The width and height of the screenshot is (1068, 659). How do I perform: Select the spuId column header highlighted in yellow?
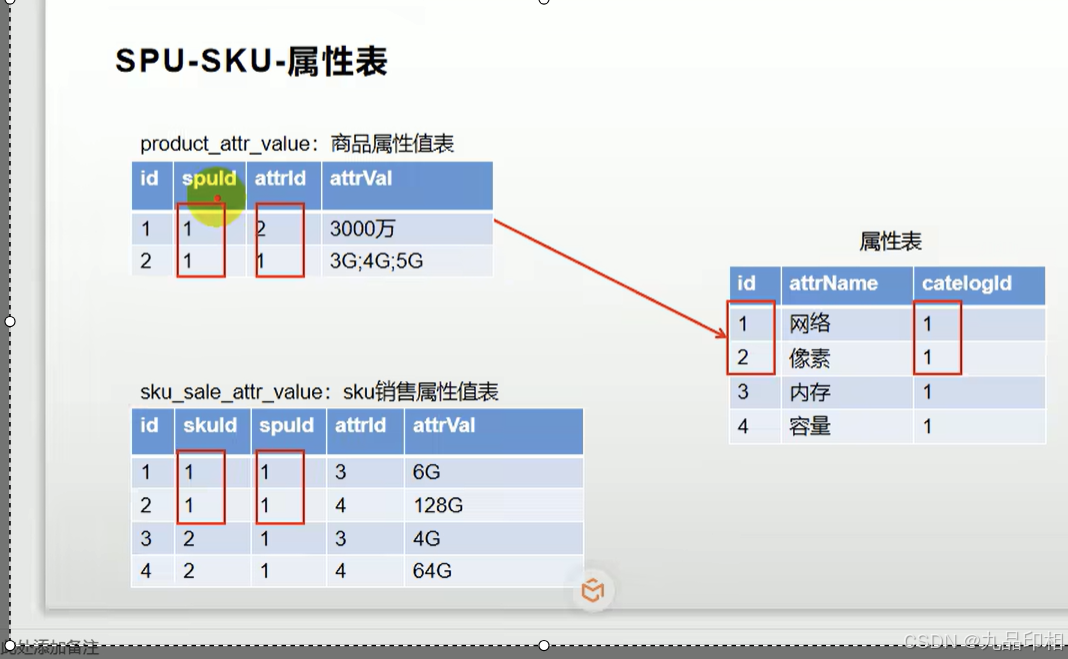[209, 178]
